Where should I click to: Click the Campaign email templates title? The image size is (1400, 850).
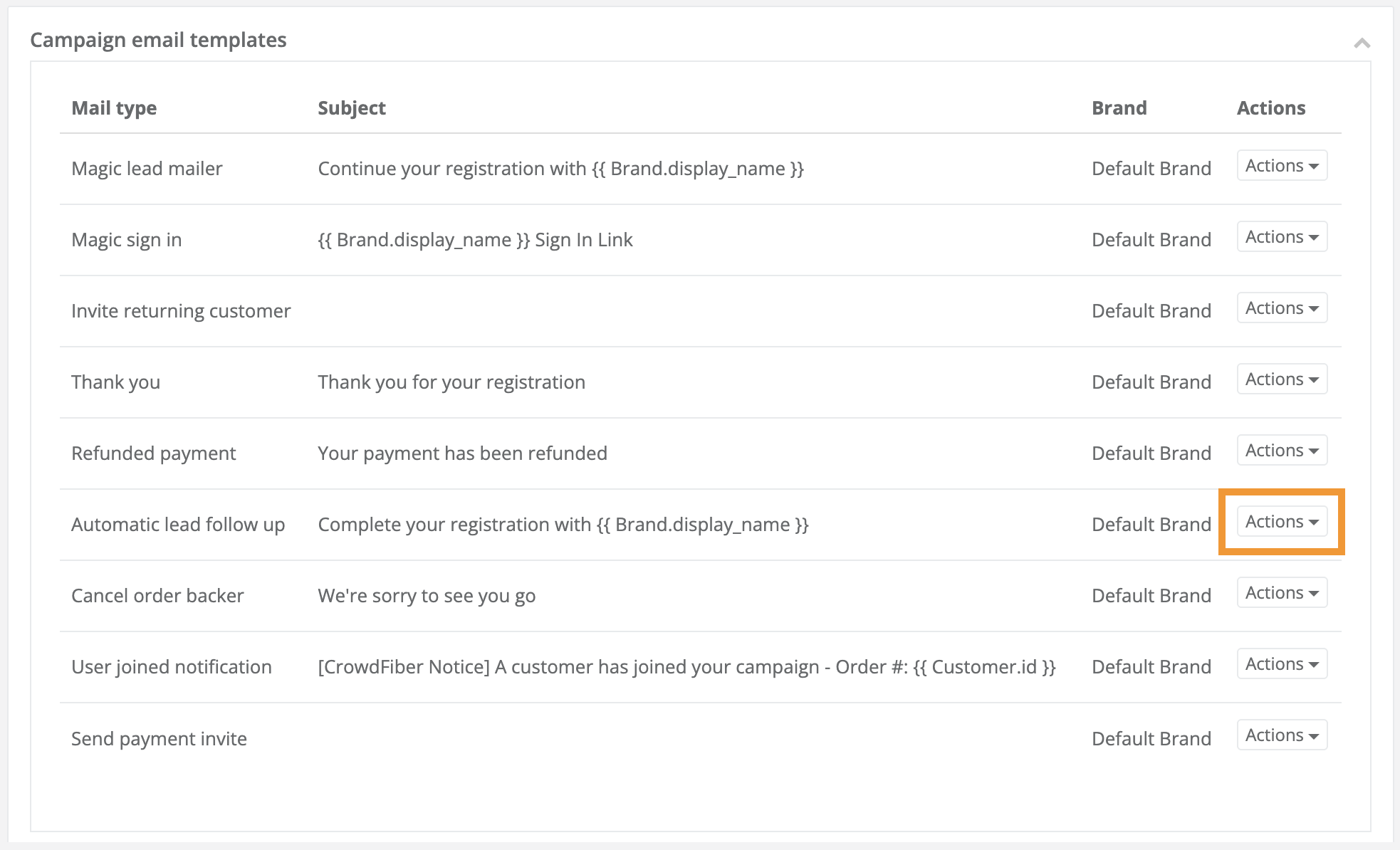(158, 40)
